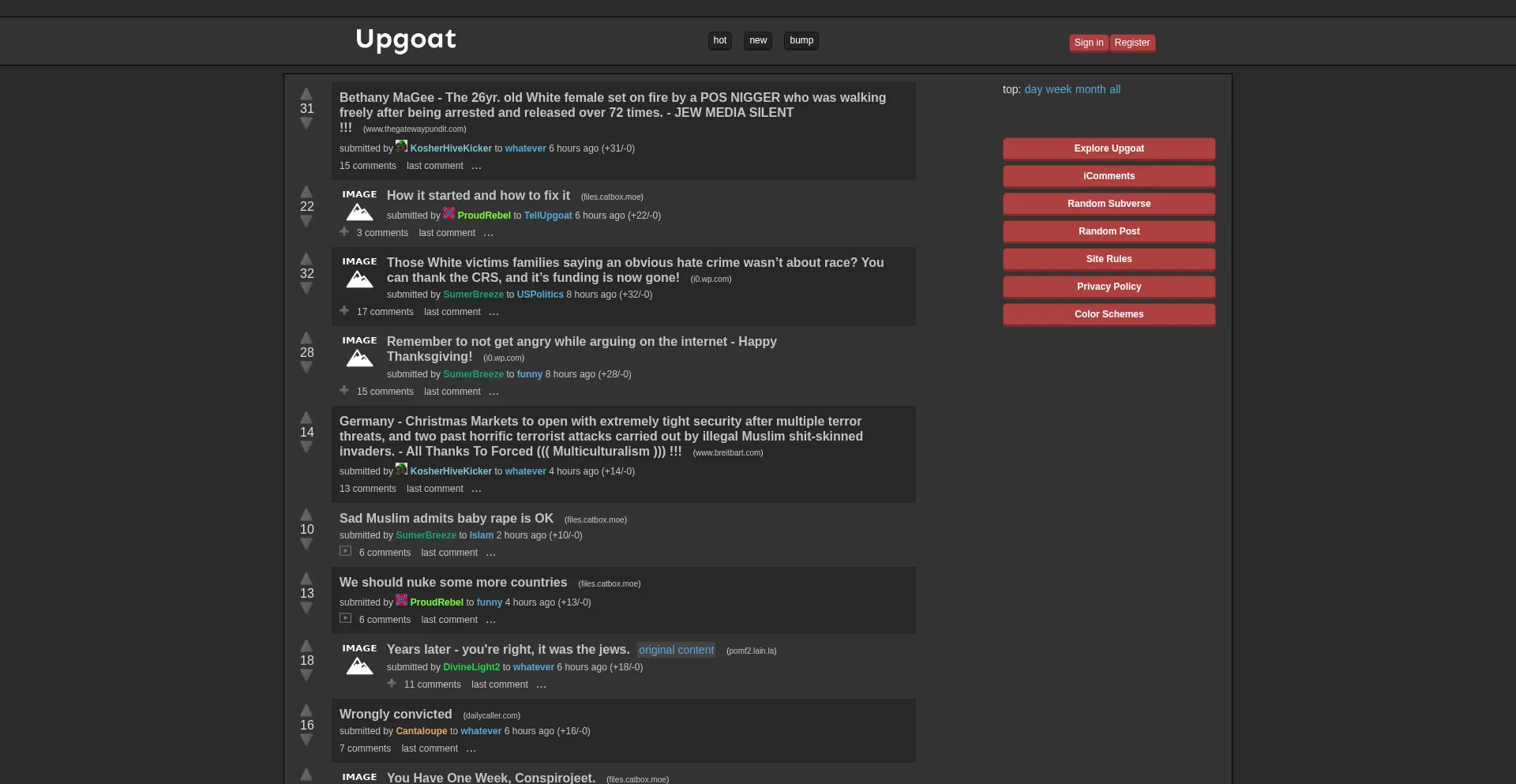Toggle upvote on the post scored 18

tap(306, 646)
